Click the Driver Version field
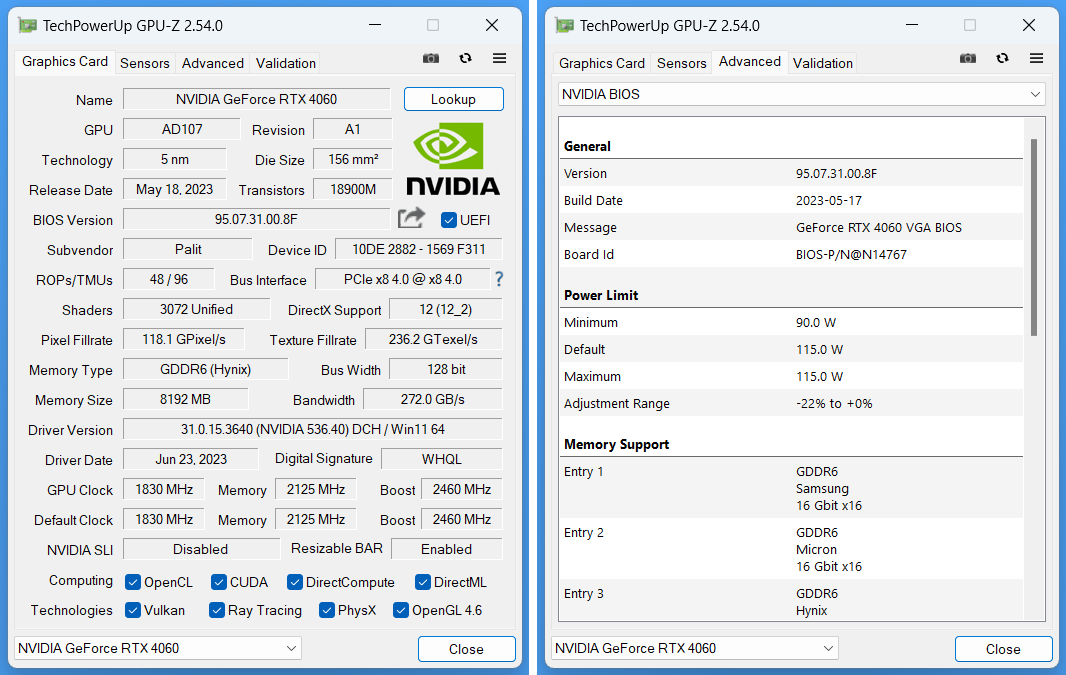Viewport: 1066px width, 675px height. pyautogui.click(x=313, y=430)
